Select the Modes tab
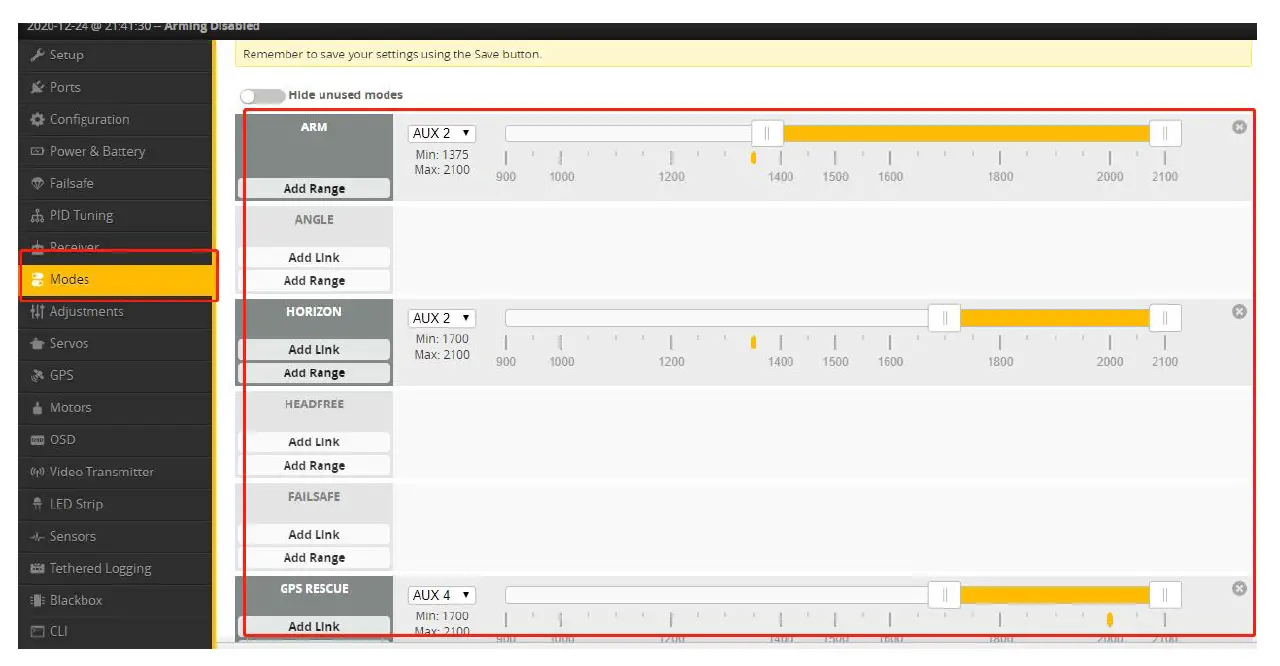1280x666 pixels. pos(115,279)
